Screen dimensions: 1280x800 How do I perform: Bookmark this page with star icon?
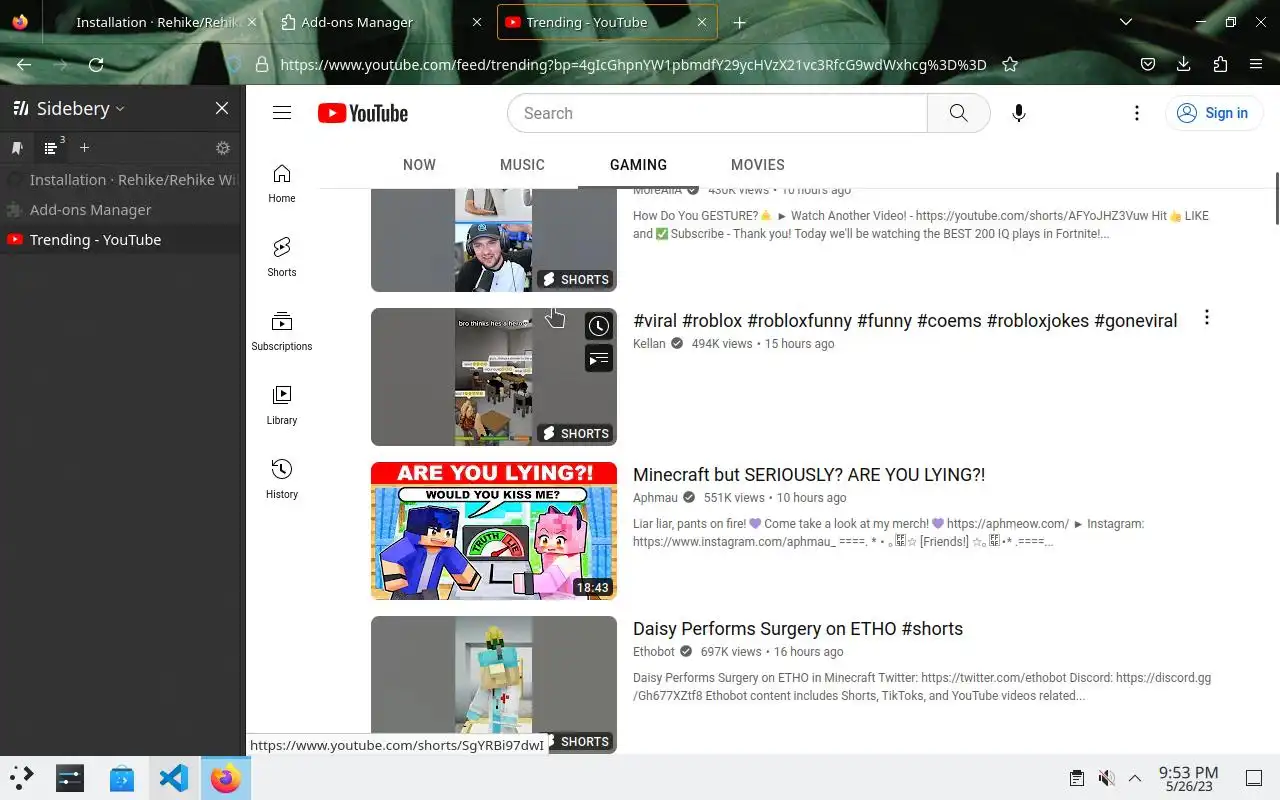coord(1010,64)
